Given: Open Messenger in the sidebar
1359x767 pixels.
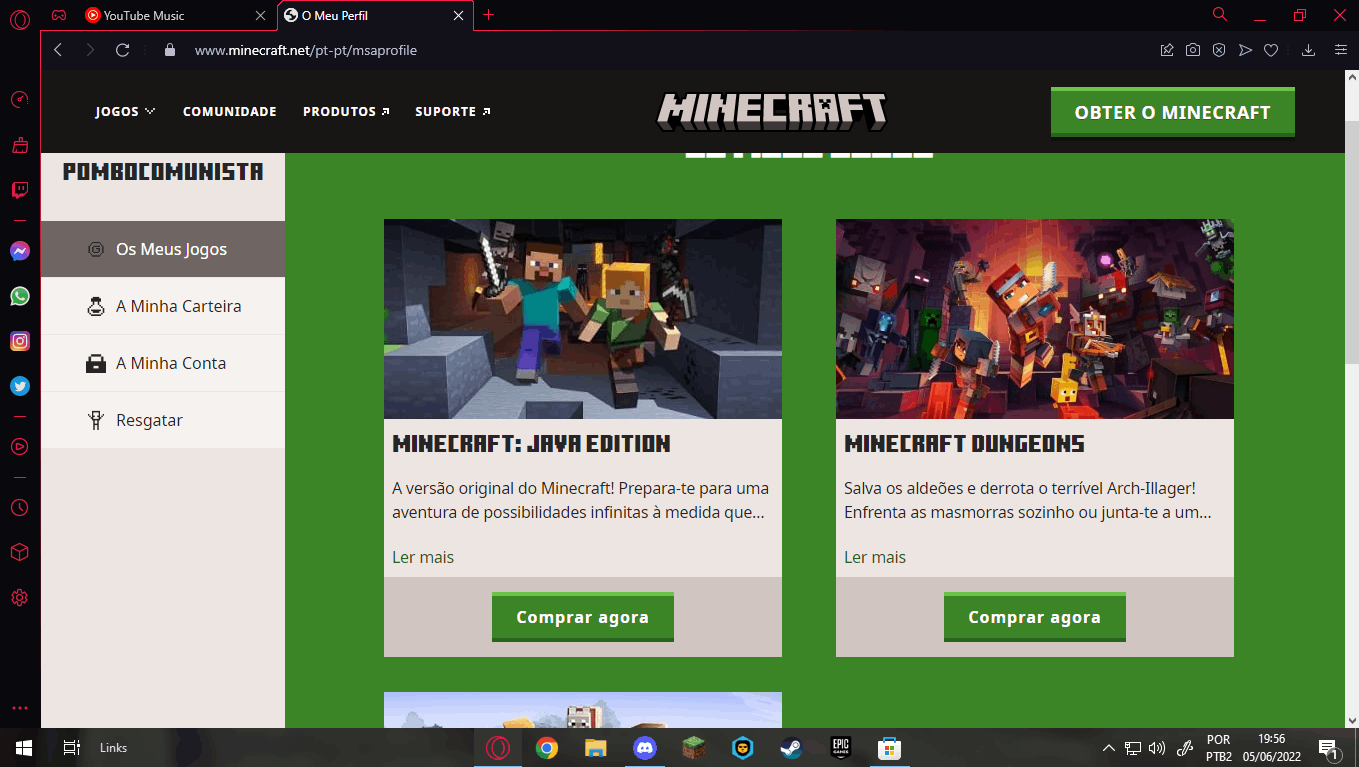Looking at the screenshot, I should point(19,251).
